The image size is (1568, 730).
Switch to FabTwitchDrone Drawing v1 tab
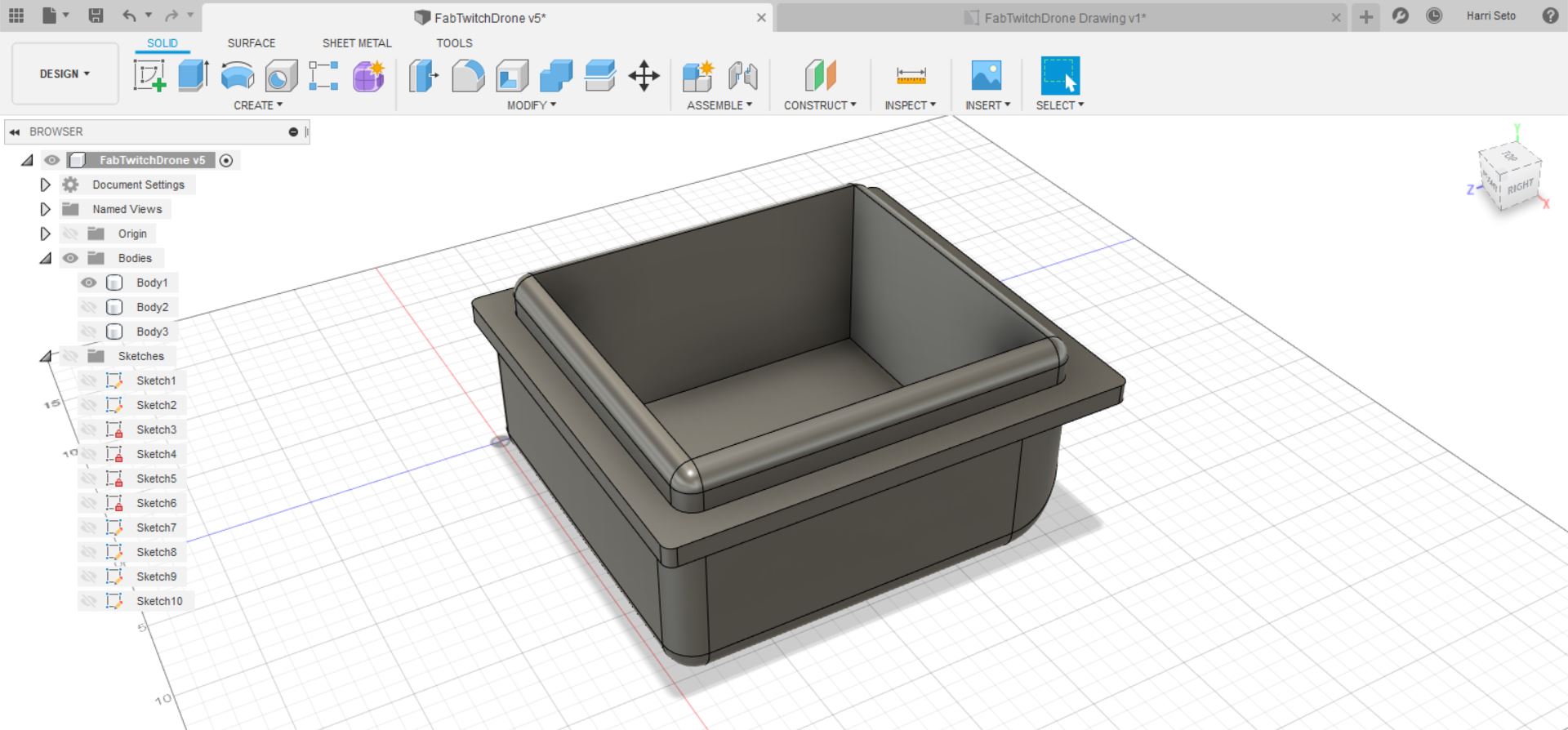point(1062,17)
